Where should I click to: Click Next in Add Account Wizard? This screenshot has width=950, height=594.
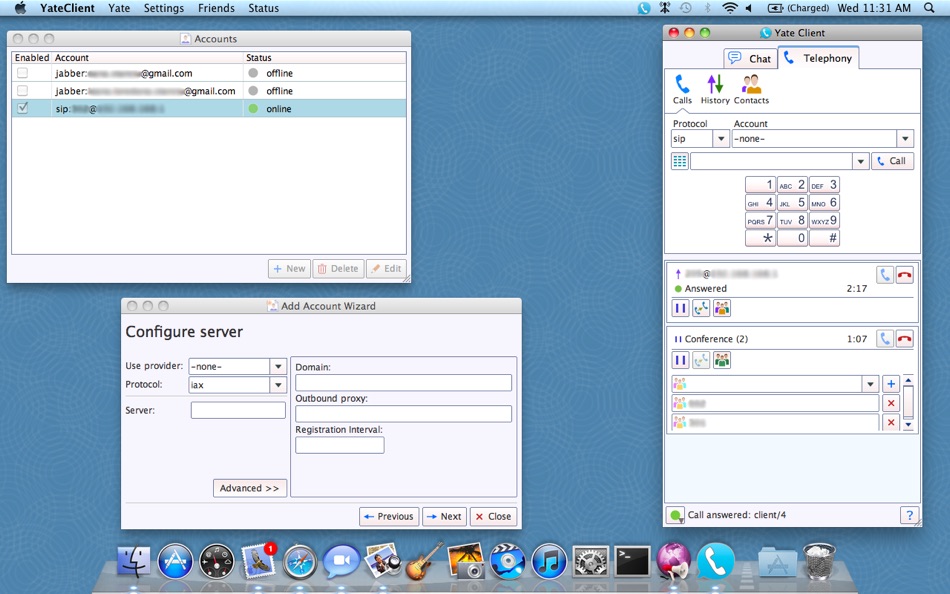tap(445, 516)
